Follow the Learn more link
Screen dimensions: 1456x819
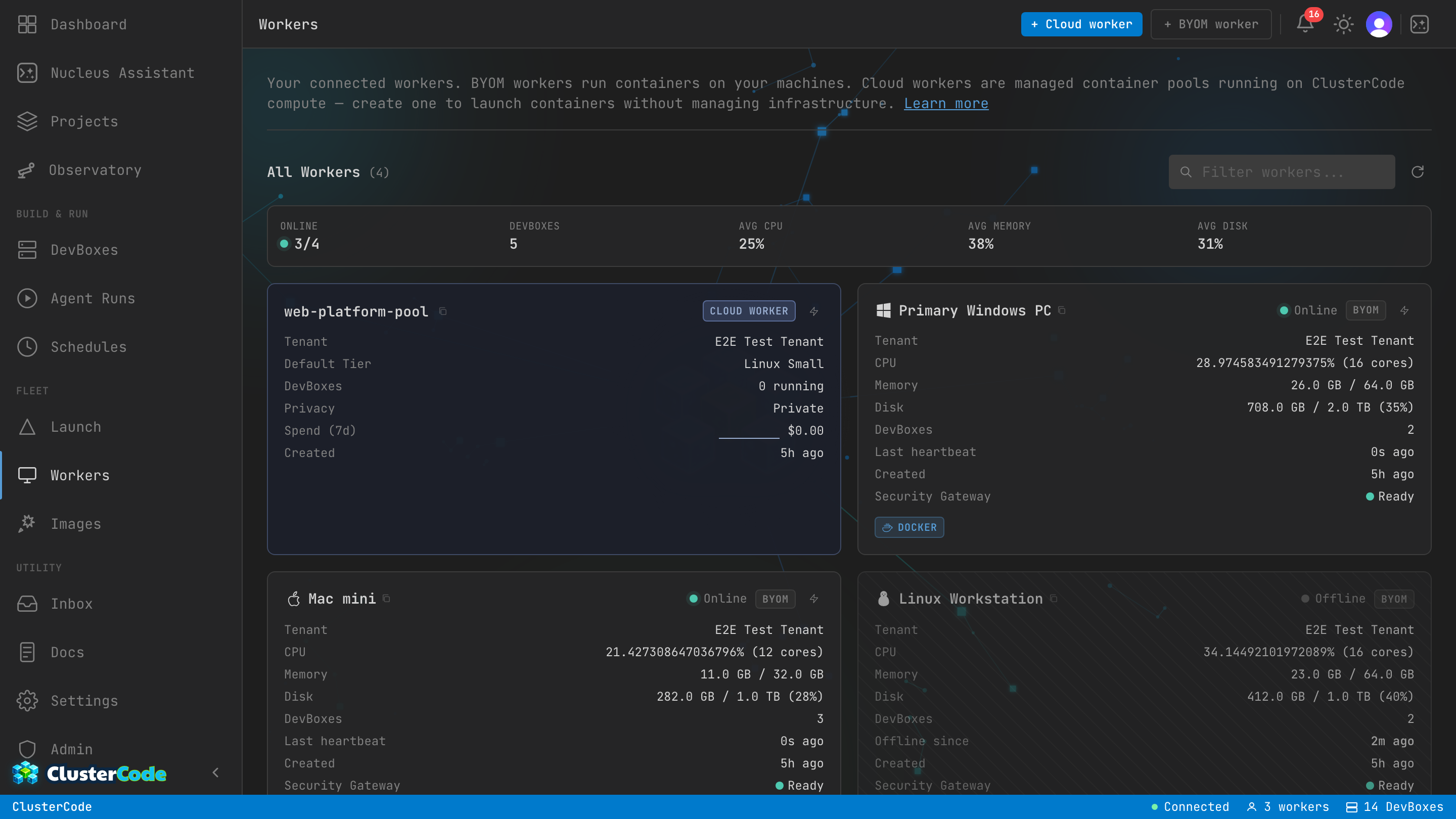(946, 104)
